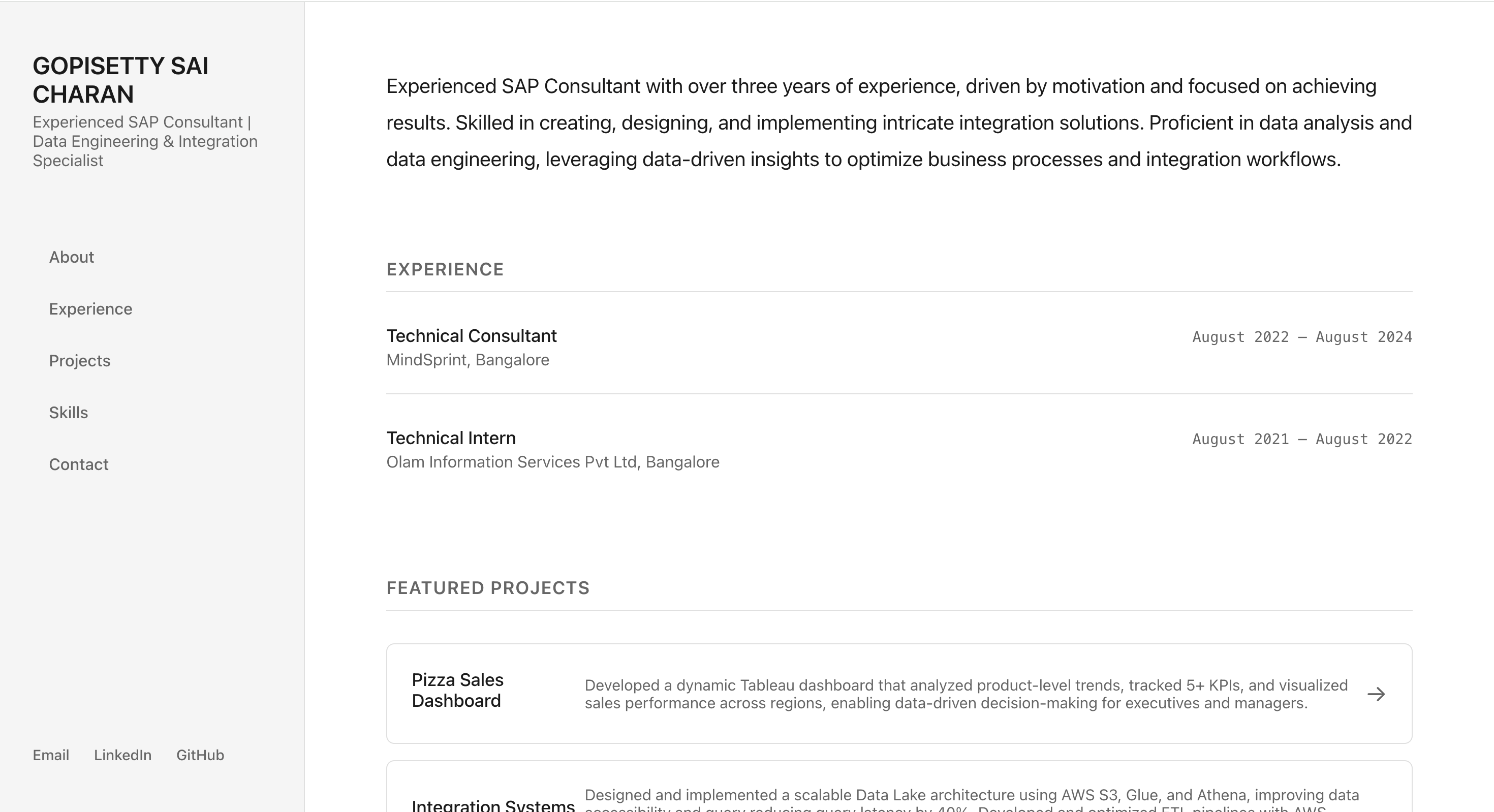This screenshot has height=812, width=1494.
Task: Click the Pizza Sales Dashboard description text
Action: pos(966,694)
